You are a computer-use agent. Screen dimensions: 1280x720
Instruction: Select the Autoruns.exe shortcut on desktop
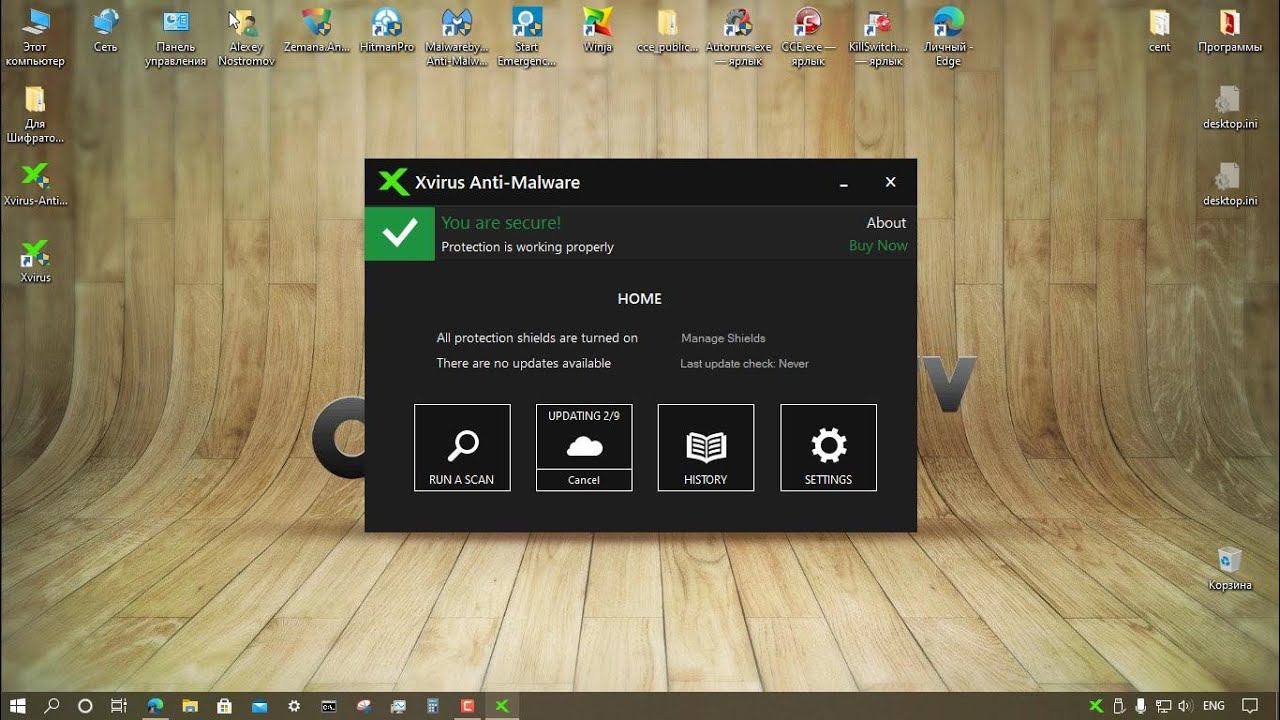click(738, 37)
